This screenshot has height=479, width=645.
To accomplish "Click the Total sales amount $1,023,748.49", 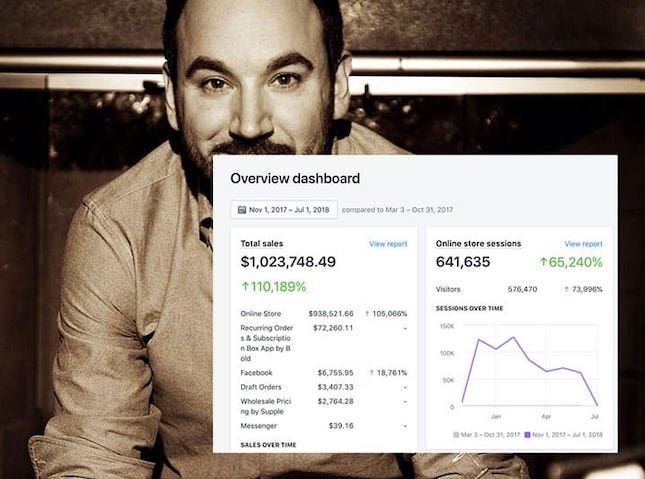I will 288,262.
